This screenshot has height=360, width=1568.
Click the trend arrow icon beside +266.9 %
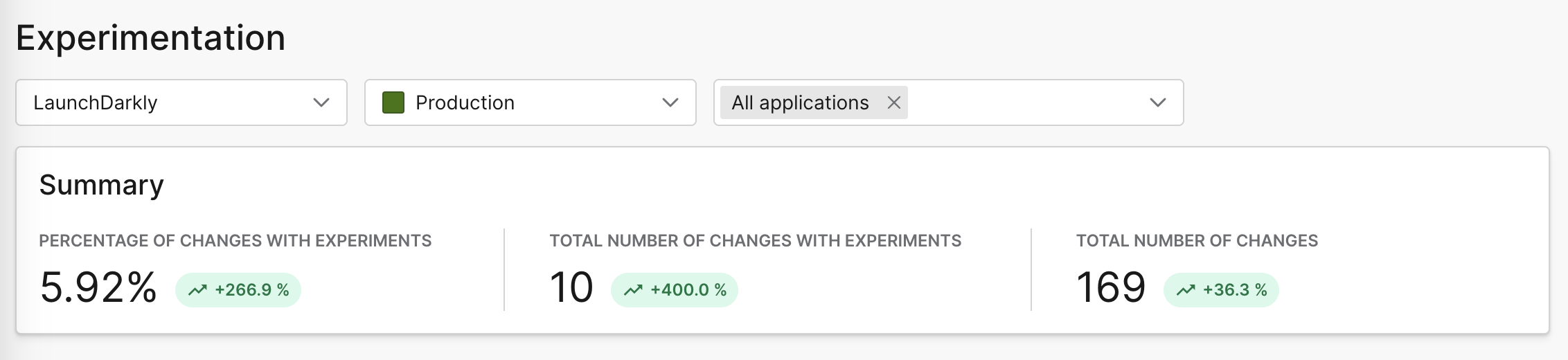pyautogui.click(x=197, y=290)
